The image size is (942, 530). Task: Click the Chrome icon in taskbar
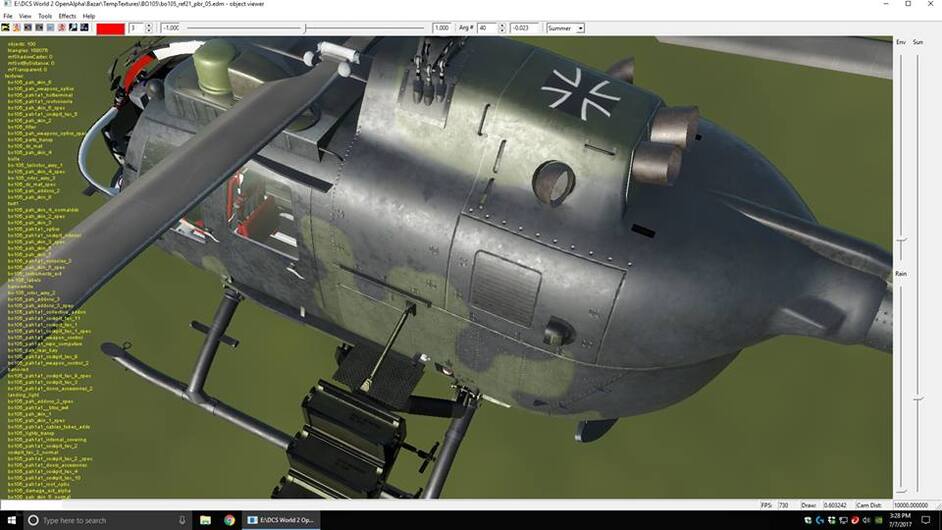tap(229, 520)
